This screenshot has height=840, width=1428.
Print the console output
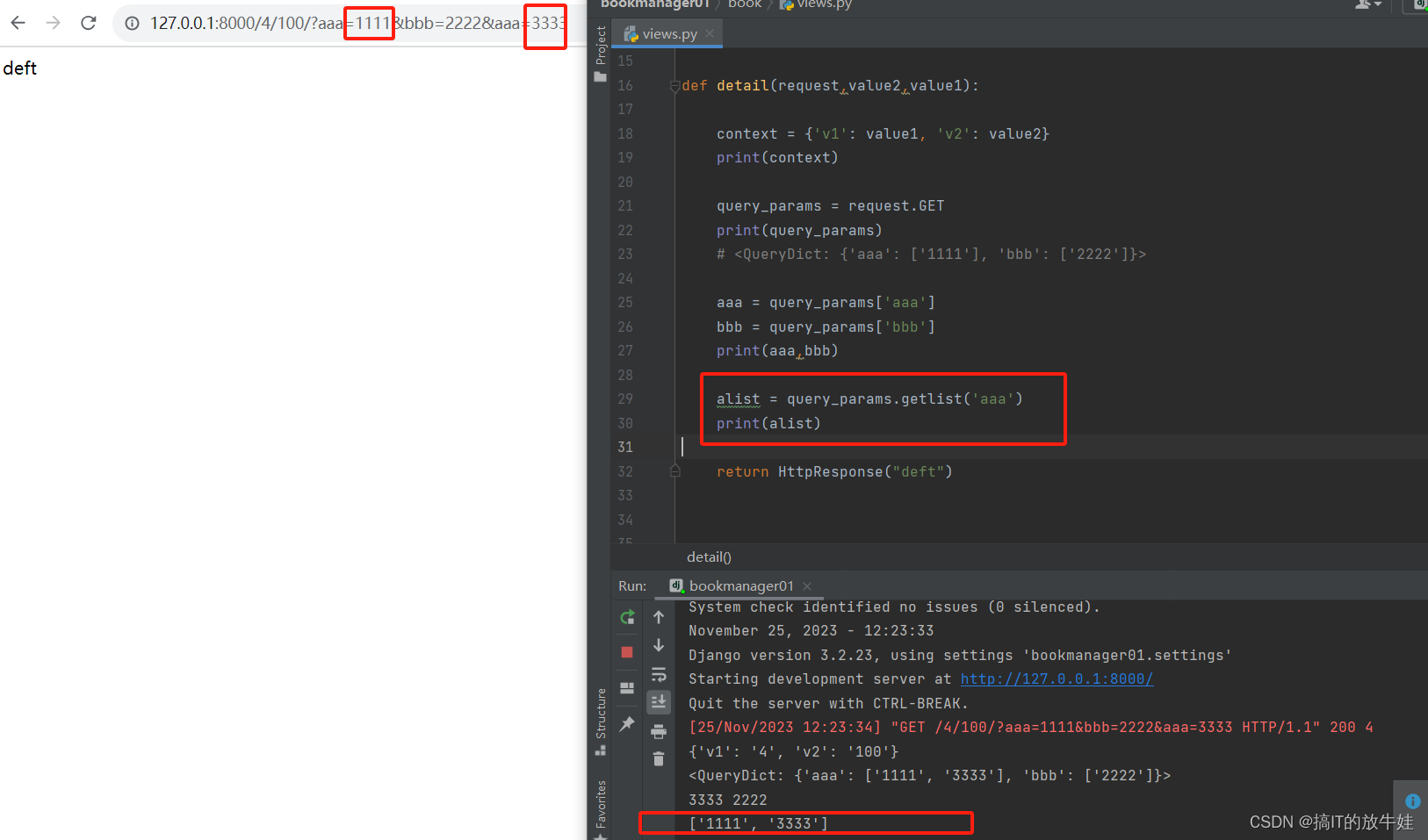pyautogui.click(x=659, y=731)
